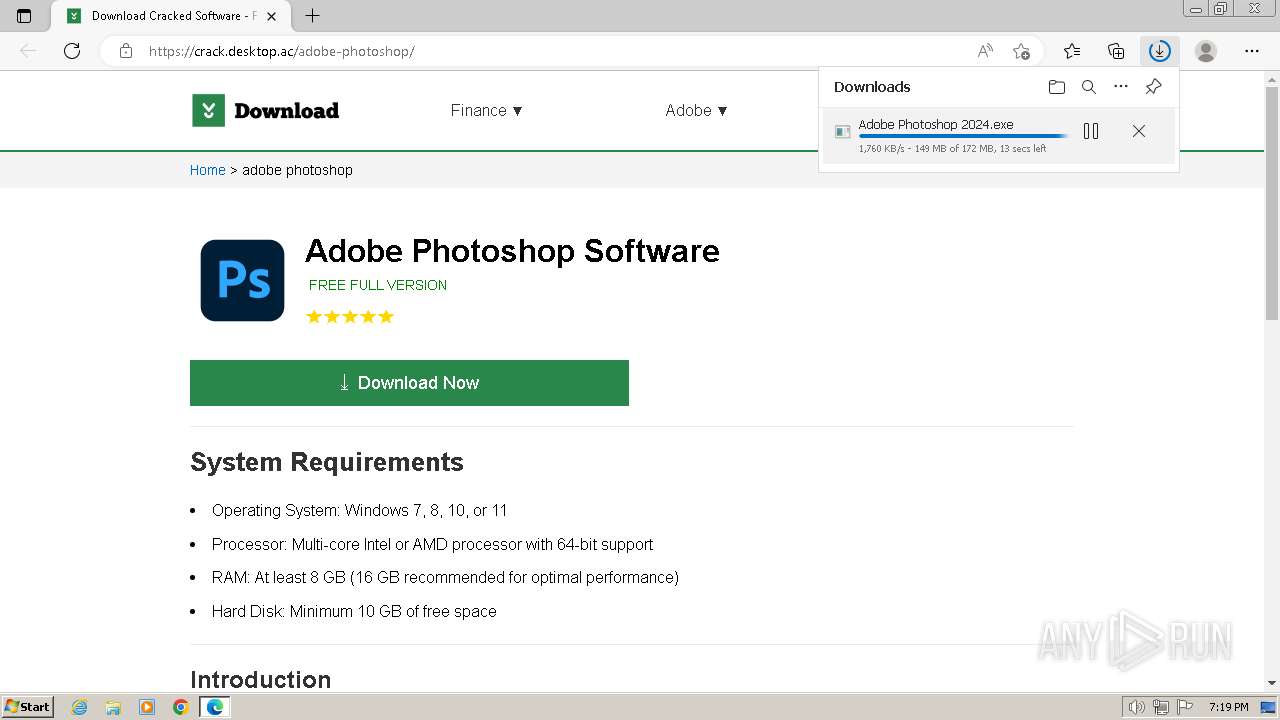Open volume speaker tray icon
The image size is (1280, 720).
coord(1137,707)
